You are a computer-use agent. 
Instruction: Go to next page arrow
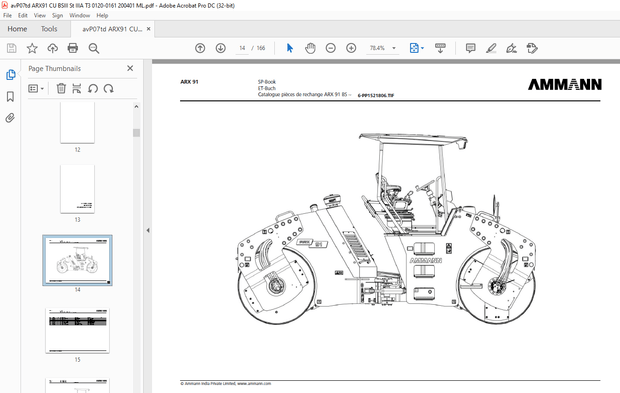[221, 48]
